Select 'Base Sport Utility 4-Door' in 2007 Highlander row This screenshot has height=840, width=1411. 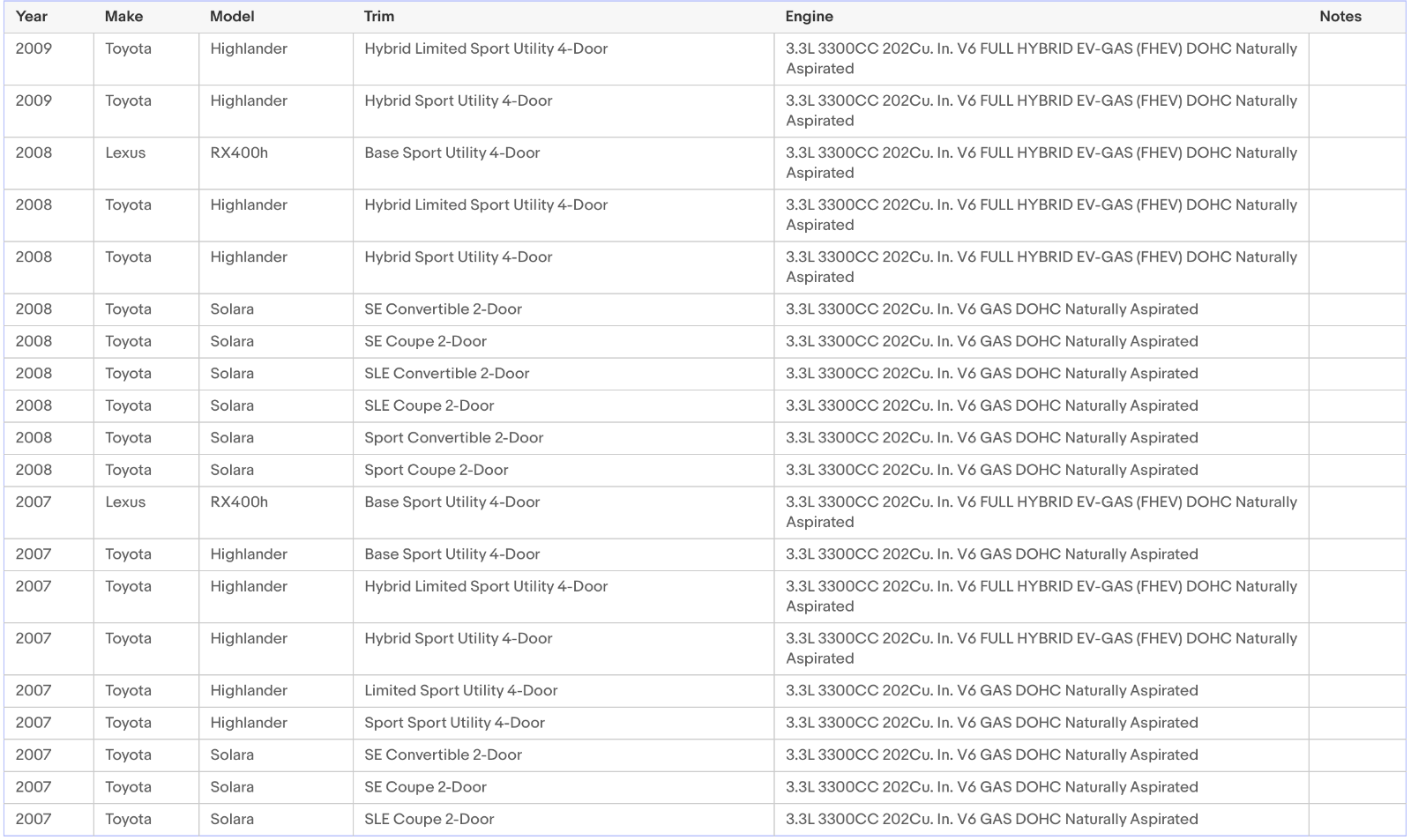452,554
